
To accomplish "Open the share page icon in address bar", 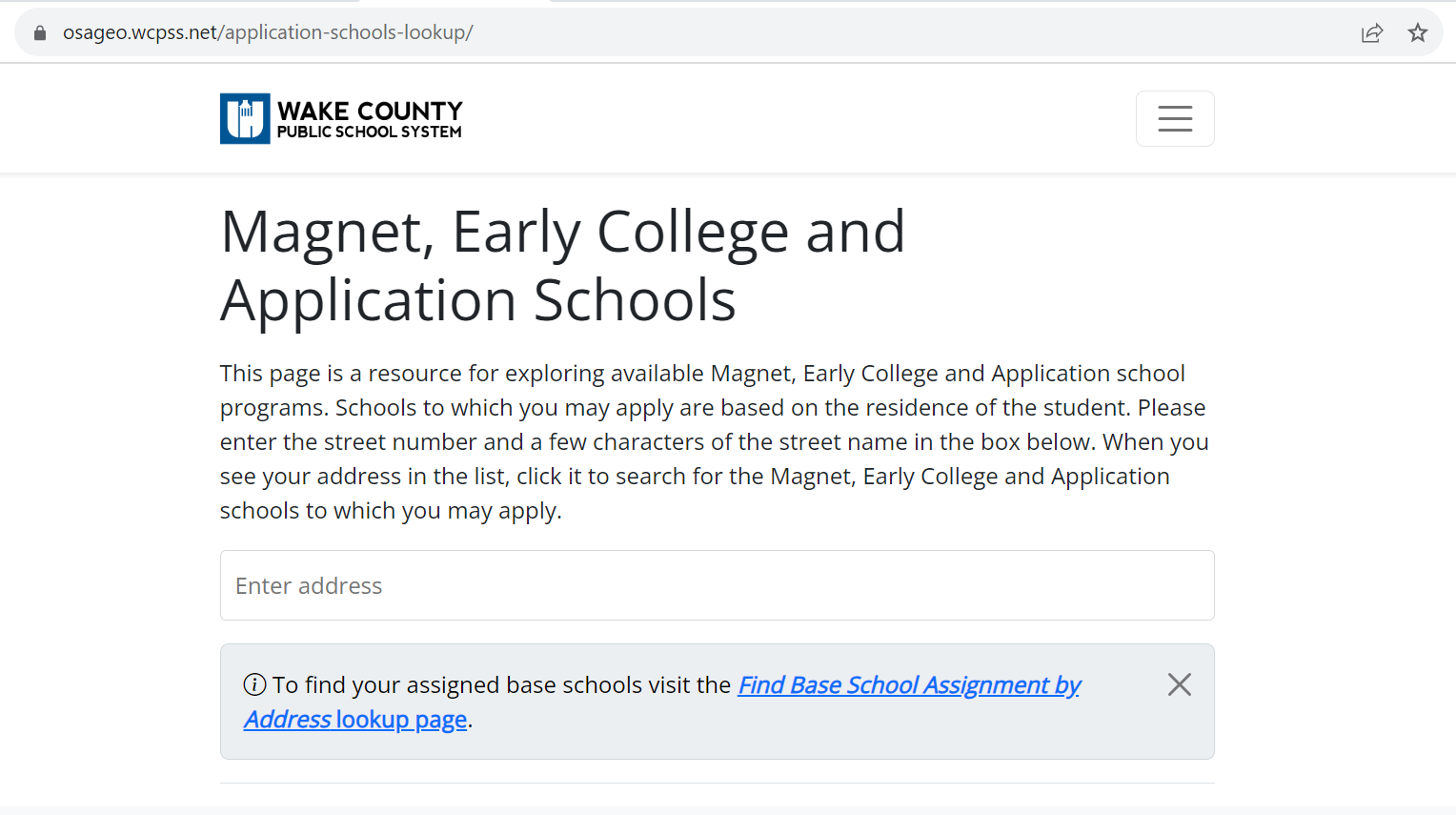I will click(x=1372, y=33).
